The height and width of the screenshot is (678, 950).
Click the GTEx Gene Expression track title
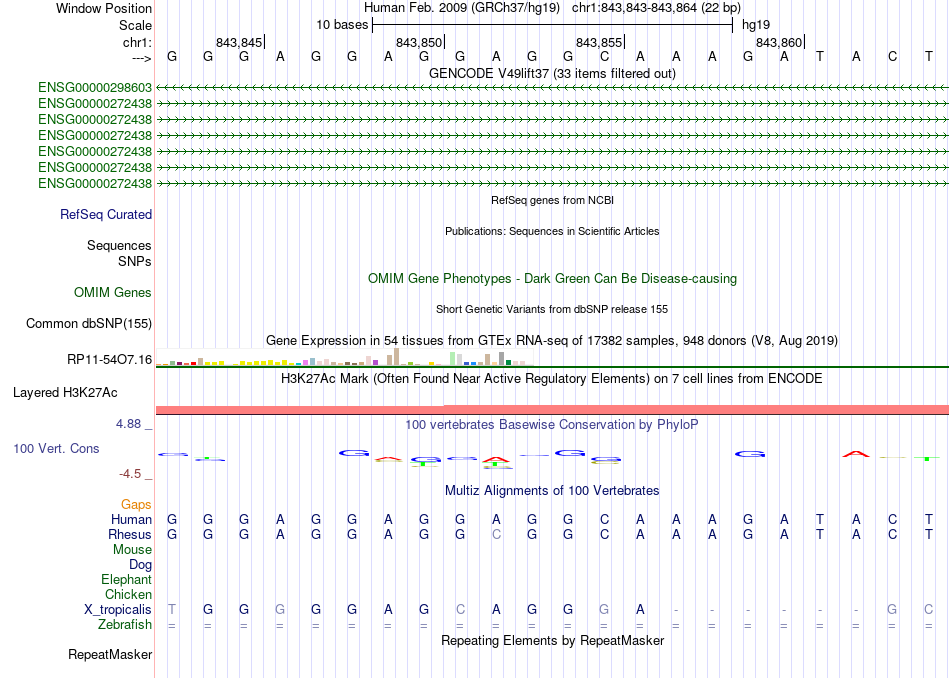[x=552, y=341]
